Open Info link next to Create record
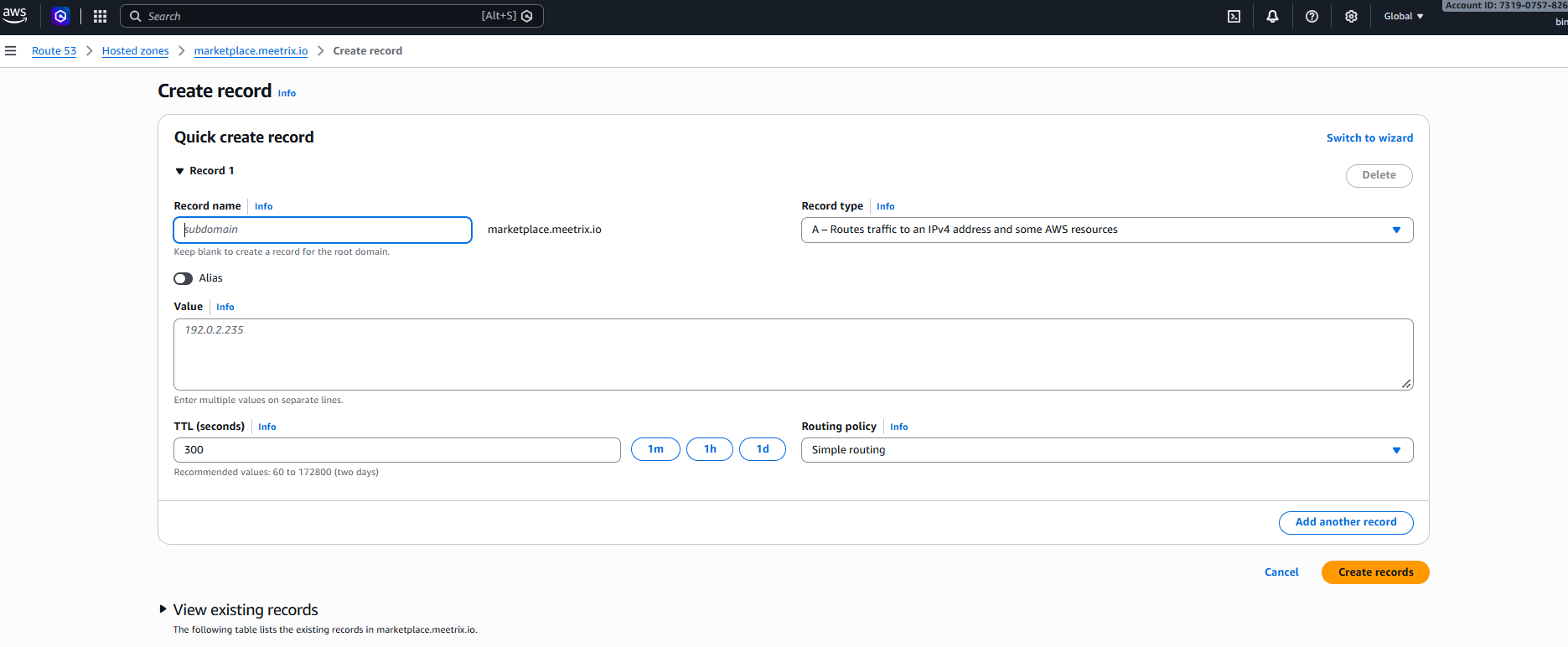The image size is (1568, 647). pos(287,93)
